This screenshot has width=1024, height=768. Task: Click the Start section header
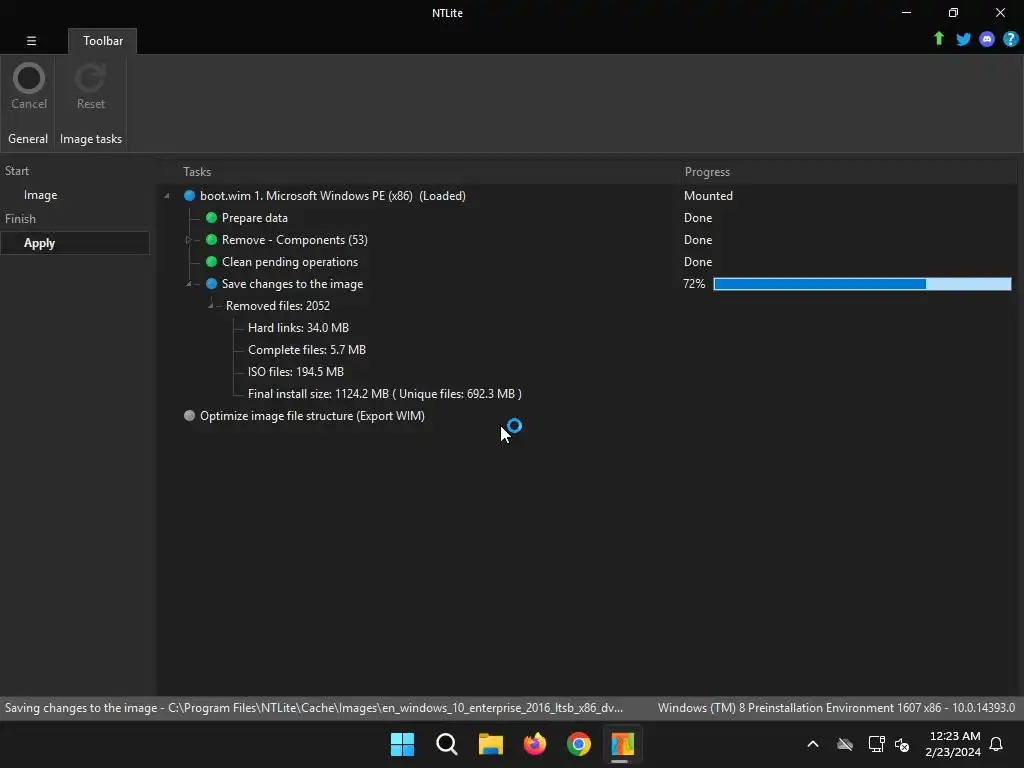[x=17, y=171]
